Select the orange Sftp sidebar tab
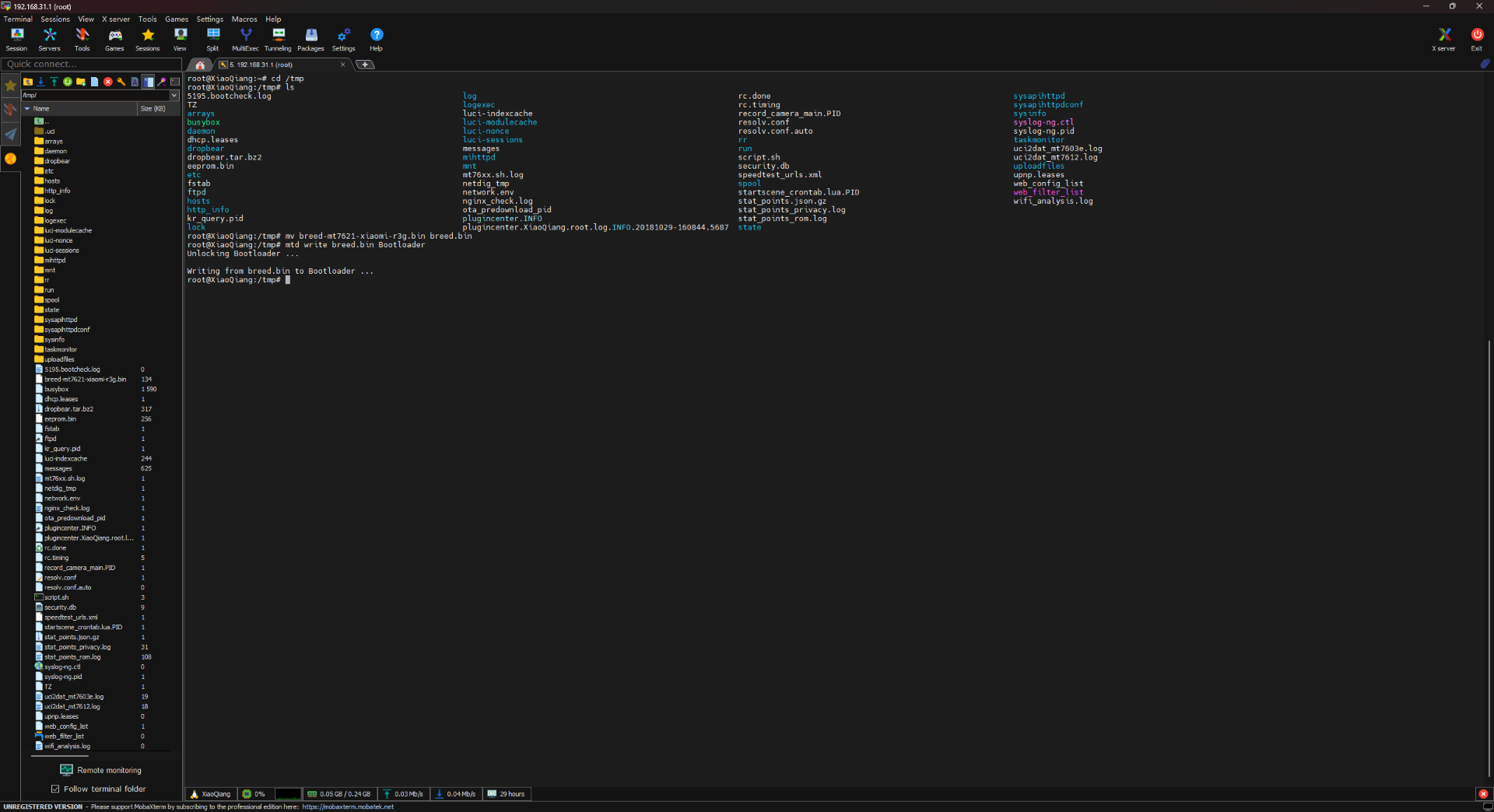1494x812 pixels. coord(10,159)
